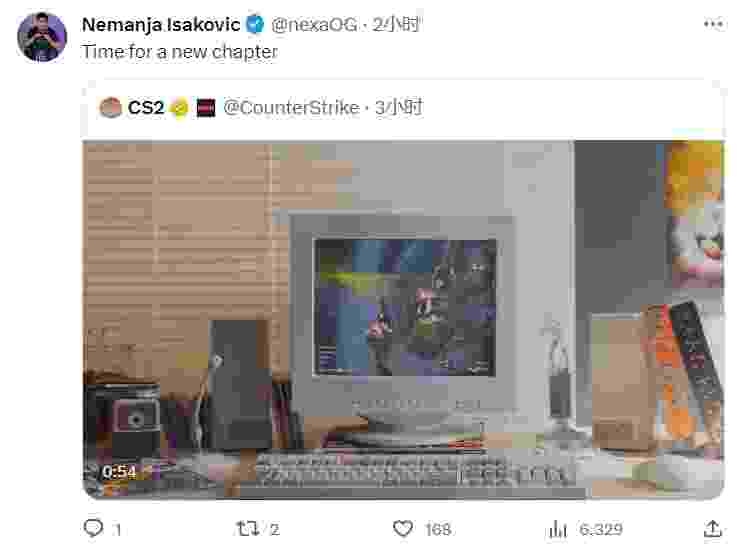741x550 pixels.
Task: Click the 3小时 timestamp of quoted post
Action: (x=399, y=107)
